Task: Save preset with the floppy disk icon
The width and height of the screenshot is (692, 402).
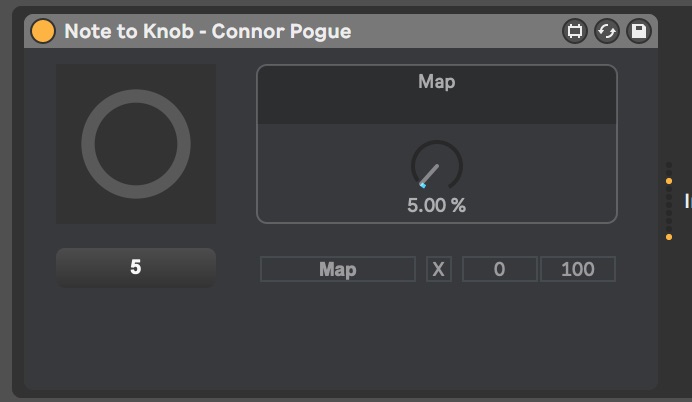Action: point(638,31)
